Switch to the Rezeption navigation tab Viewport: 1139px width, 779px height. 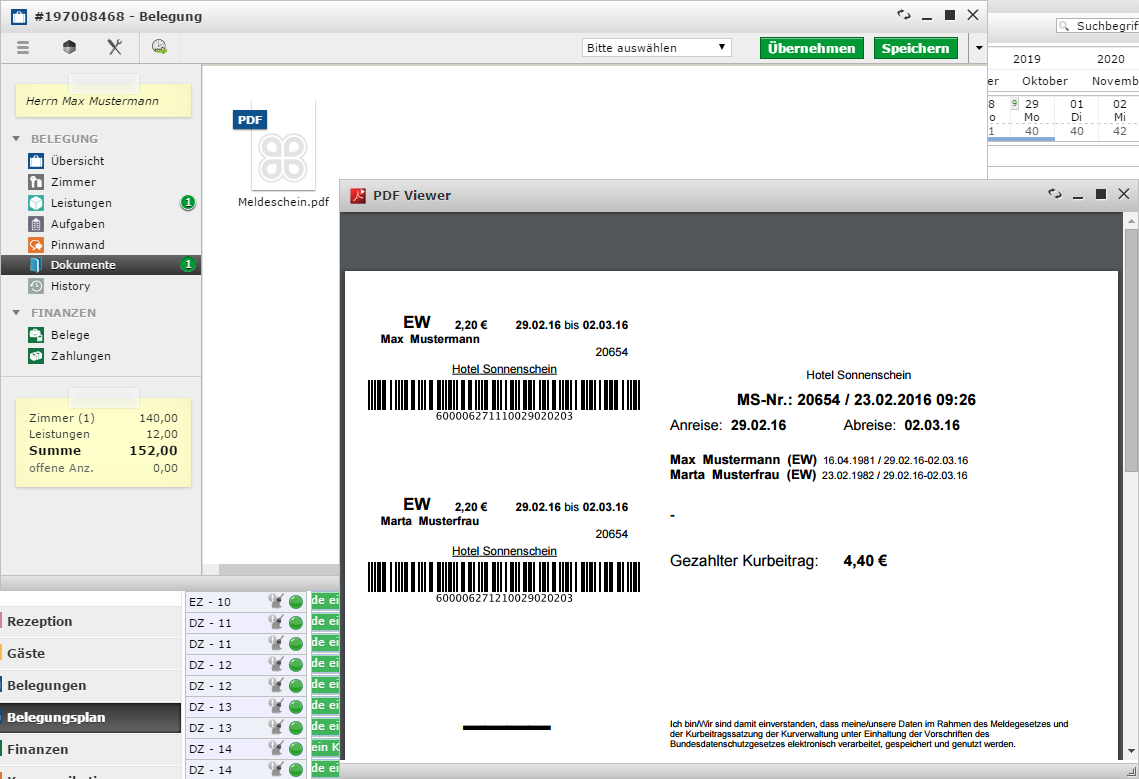coord(91,621)
